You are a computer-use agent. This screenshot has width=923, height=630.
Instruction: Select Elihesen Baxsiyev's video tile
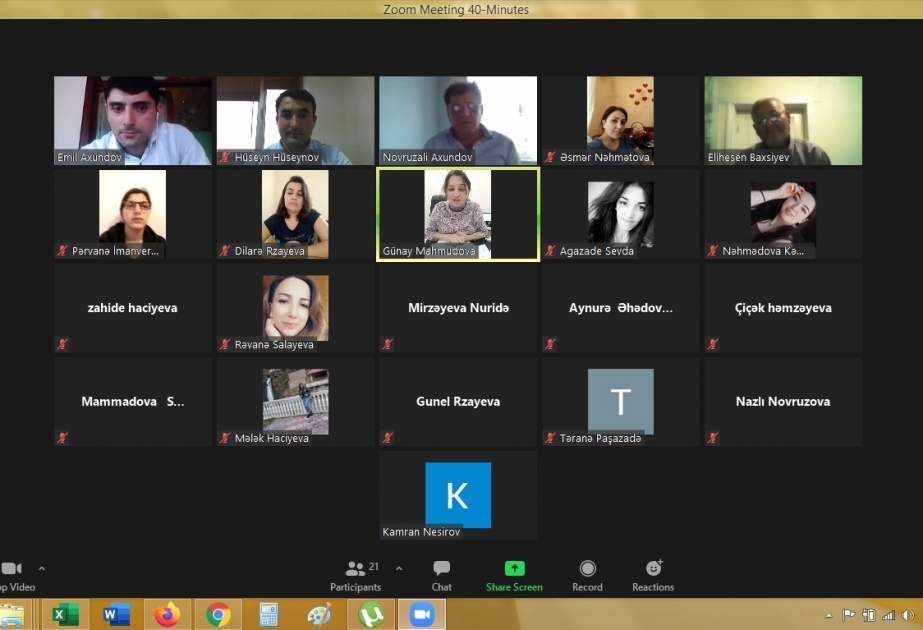pos(783,120)
